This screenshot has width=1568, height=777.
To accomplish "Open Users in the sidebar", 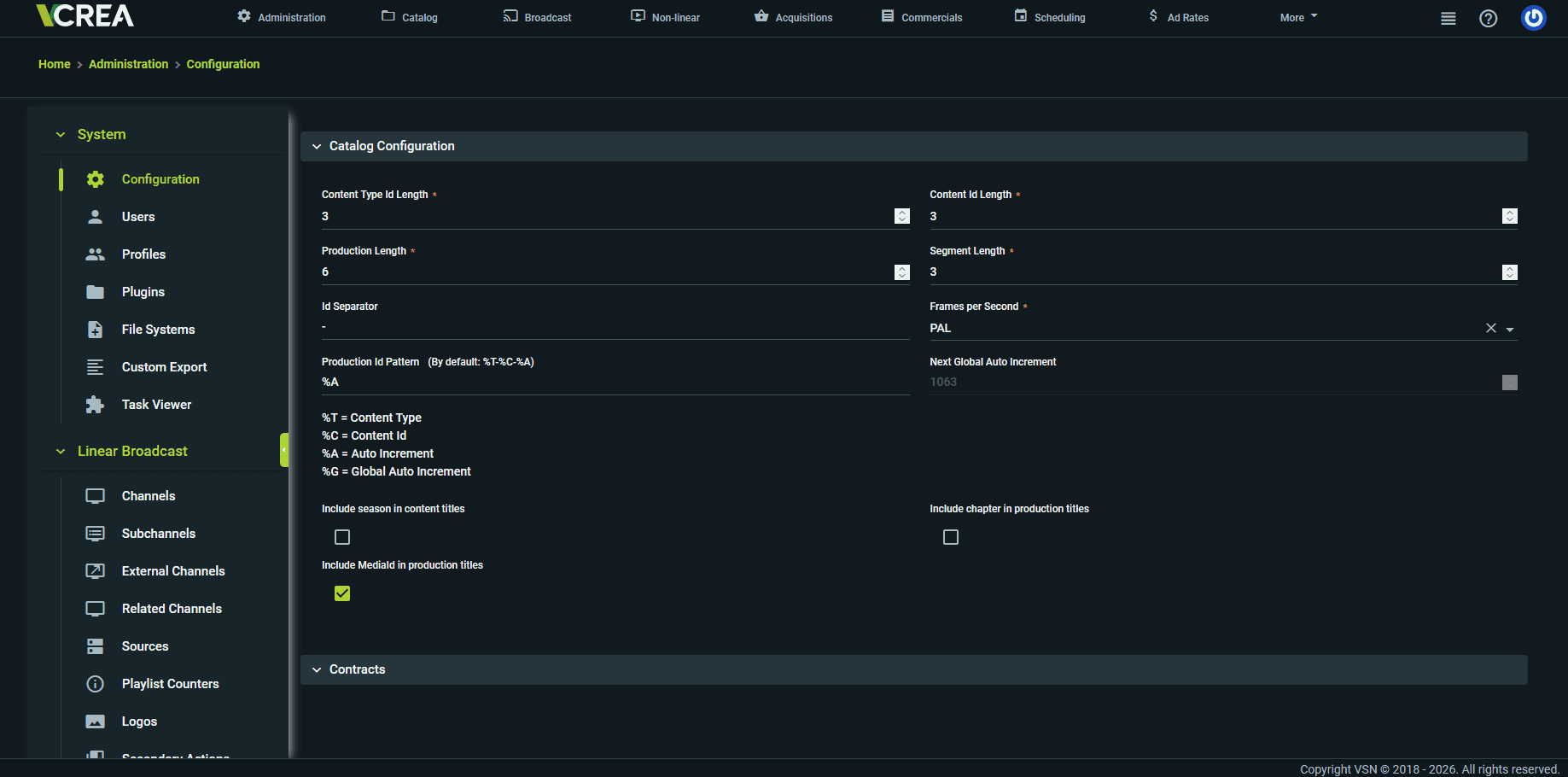I will [x=138, y=217].
